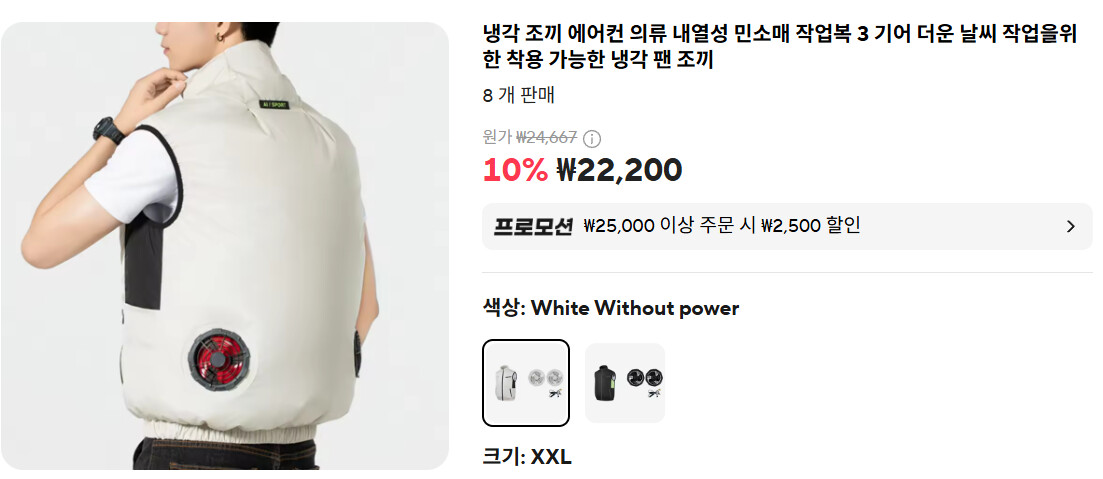Viewport: 1103px width, 479px height.
Task: Click the red 10% discount label
Action: pyautogui.click(x=515, y=170)
